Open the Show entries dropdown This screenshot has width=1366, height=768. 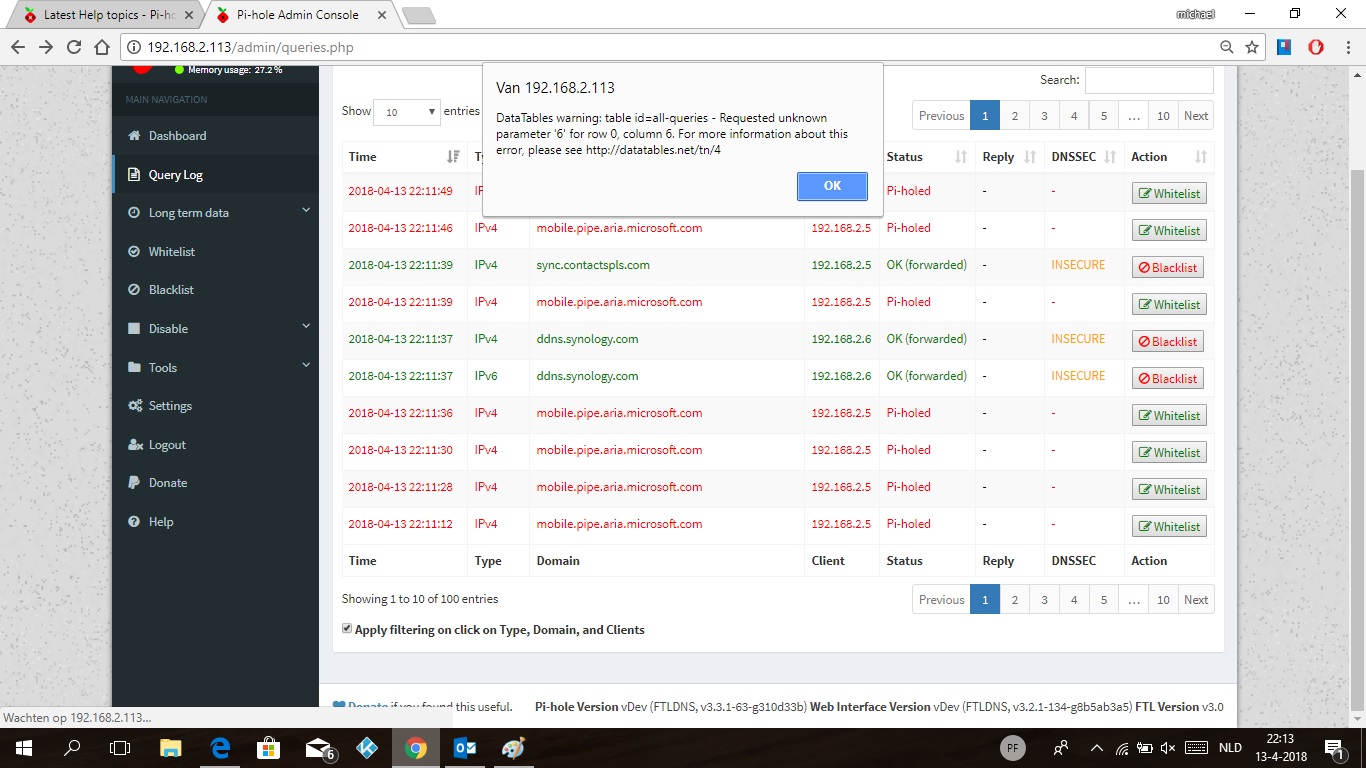point(406,112)
